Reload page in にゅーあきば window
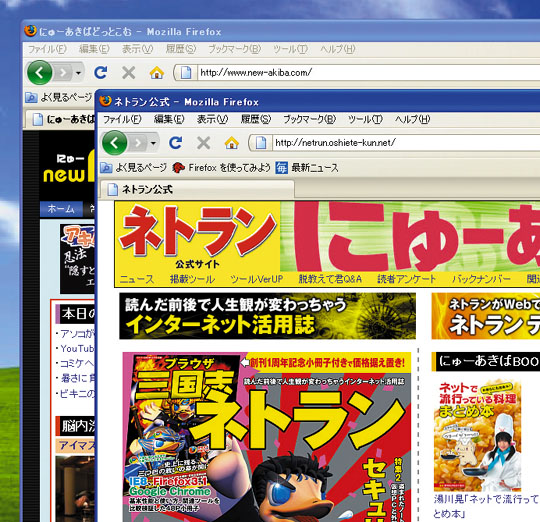 101,72
